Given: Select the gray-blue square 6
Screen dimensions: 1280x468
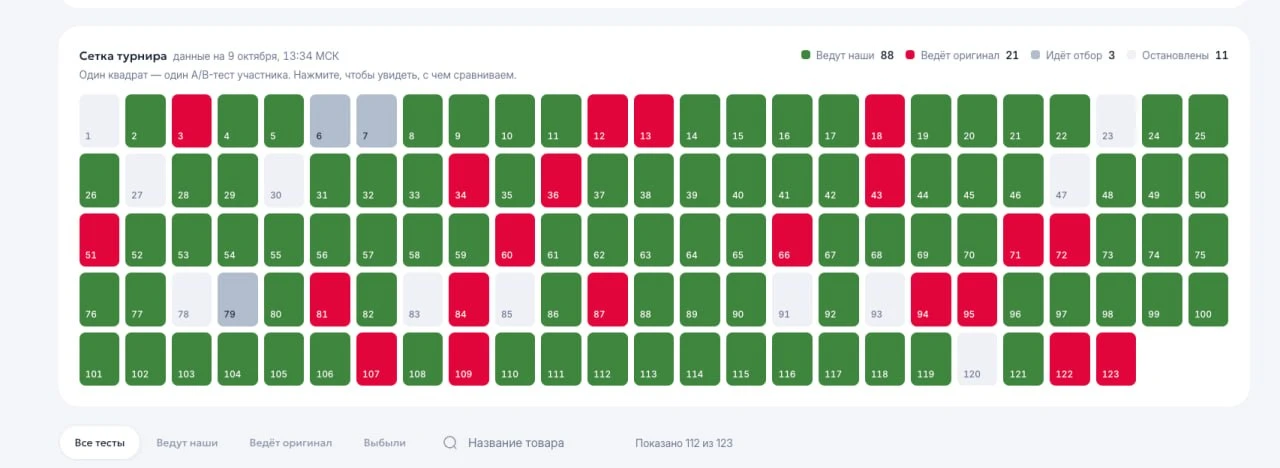Looking at the screenshot, I should point(330,121).
